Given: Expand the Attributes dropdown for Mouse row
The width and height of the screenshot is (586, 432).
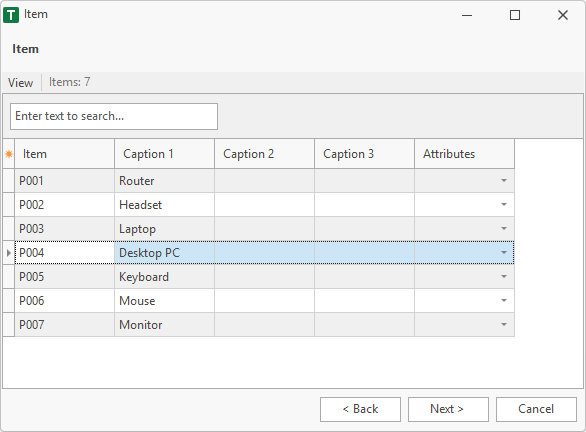Looking at the screenshot, I should point(504,301).
